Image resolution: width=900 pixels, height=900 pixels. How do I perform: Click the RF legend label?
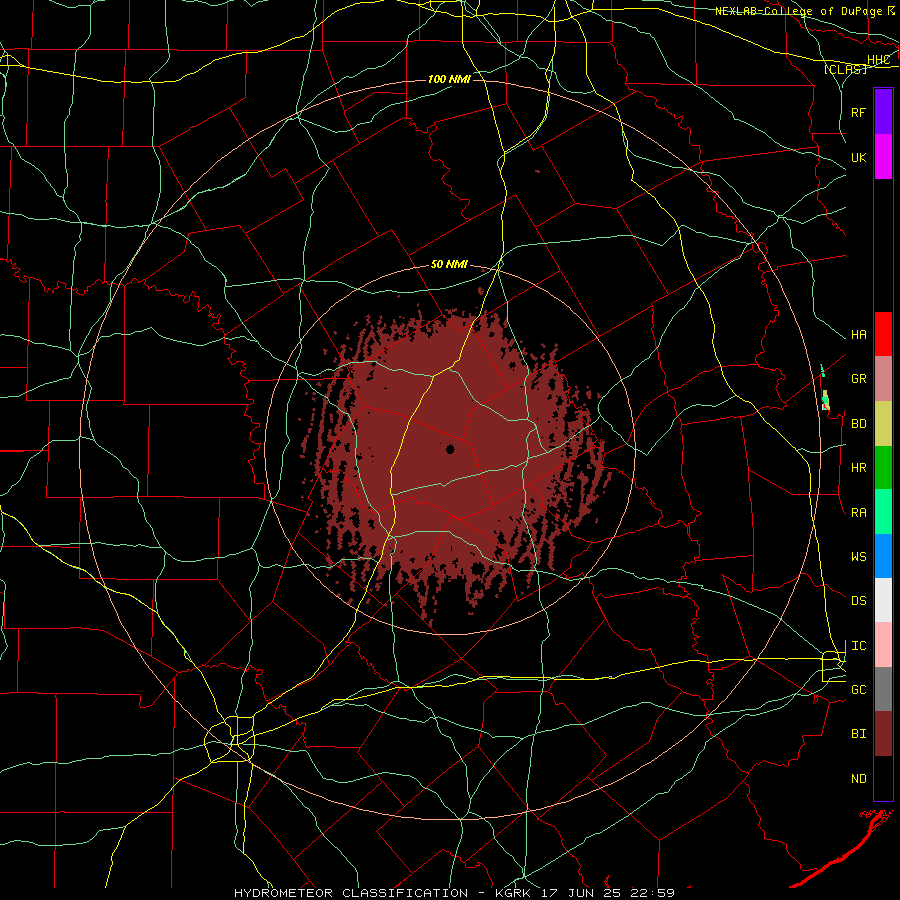tap(859, 112)
